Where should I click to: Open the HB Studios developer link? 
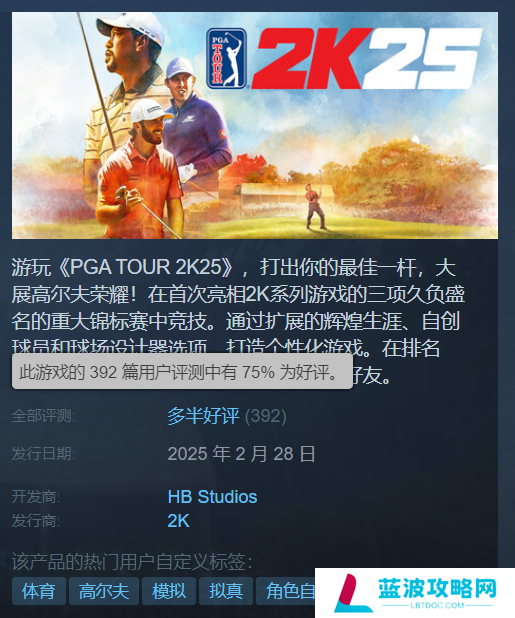(x=212, y=497)
